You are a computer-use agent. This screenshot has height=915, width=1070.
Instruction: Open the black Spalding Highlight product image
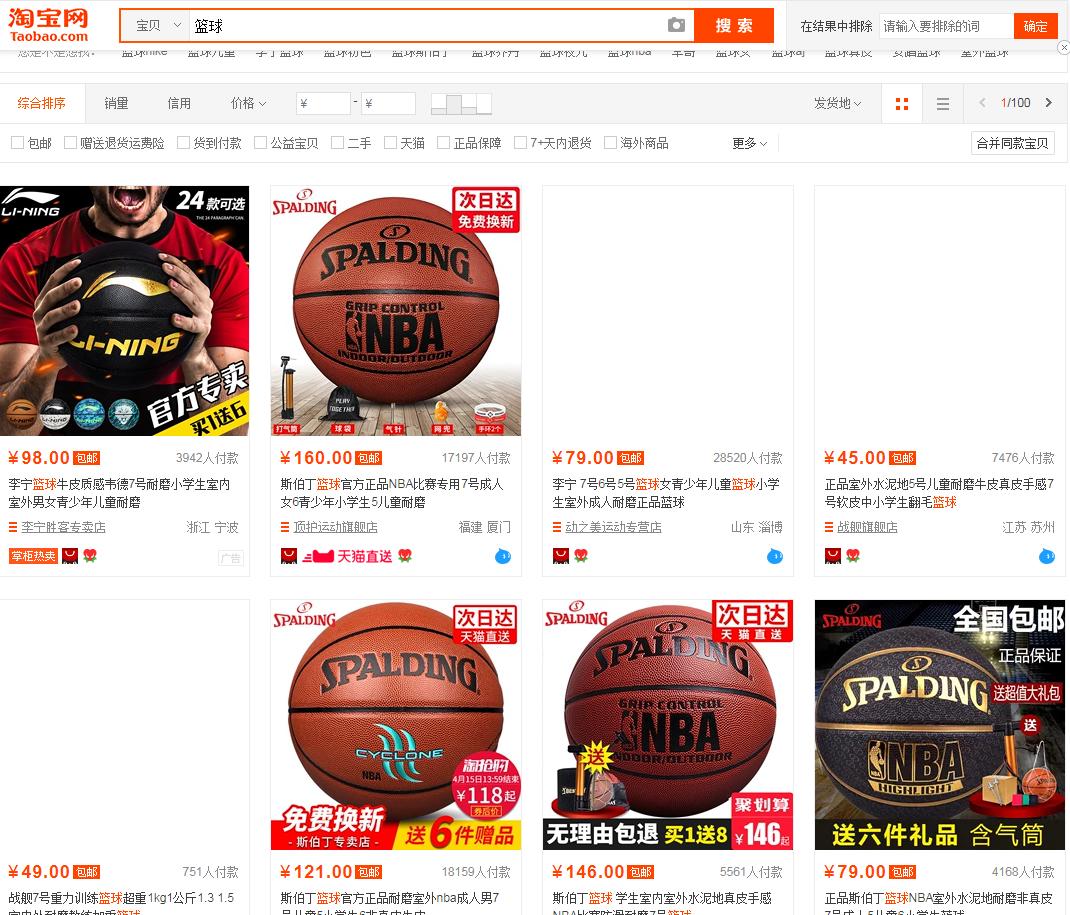click(940, 725)
